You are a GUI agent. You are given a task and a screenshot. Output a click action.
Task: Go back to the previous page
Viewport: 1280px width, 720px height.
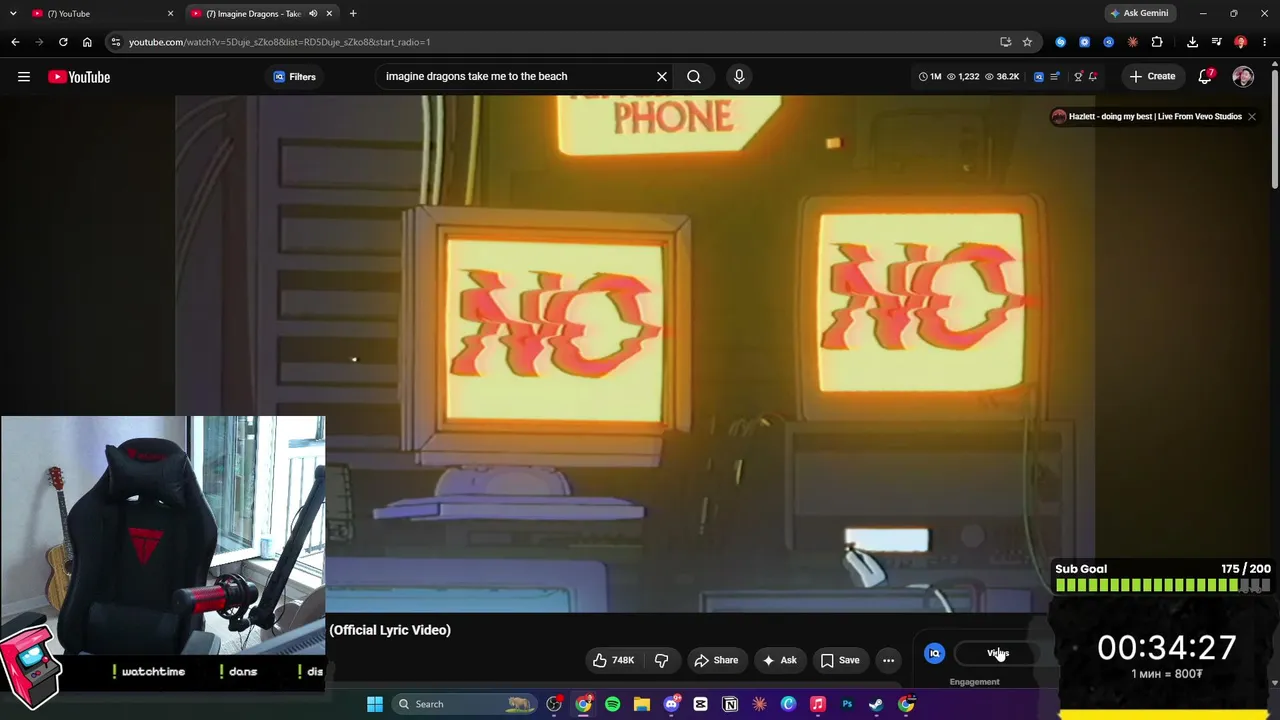[15, 42]
